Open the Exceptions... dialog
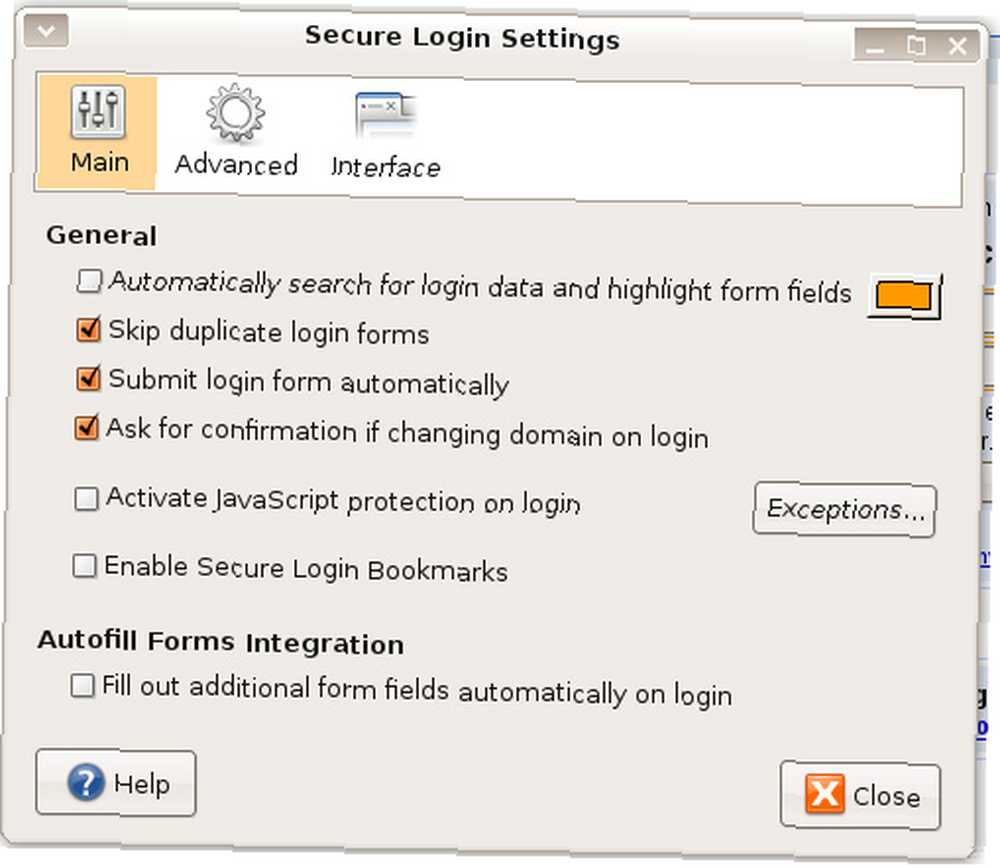 point(845,509)
